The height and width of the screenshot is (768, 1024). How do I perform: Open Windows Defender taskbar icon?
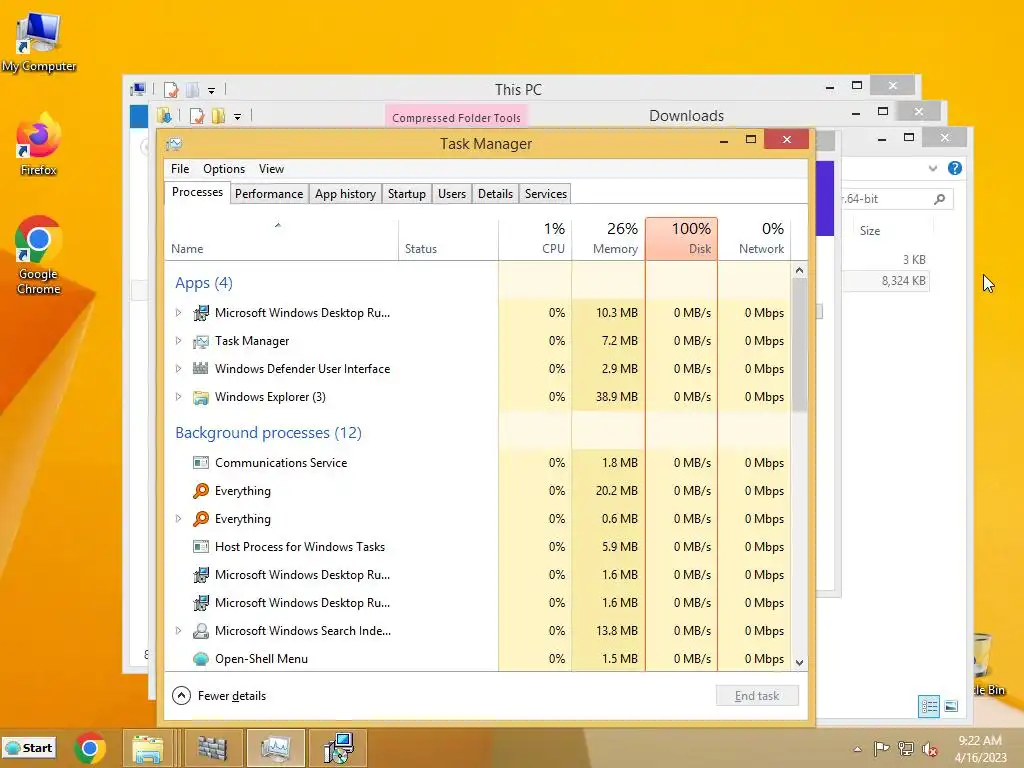(212, 748)
